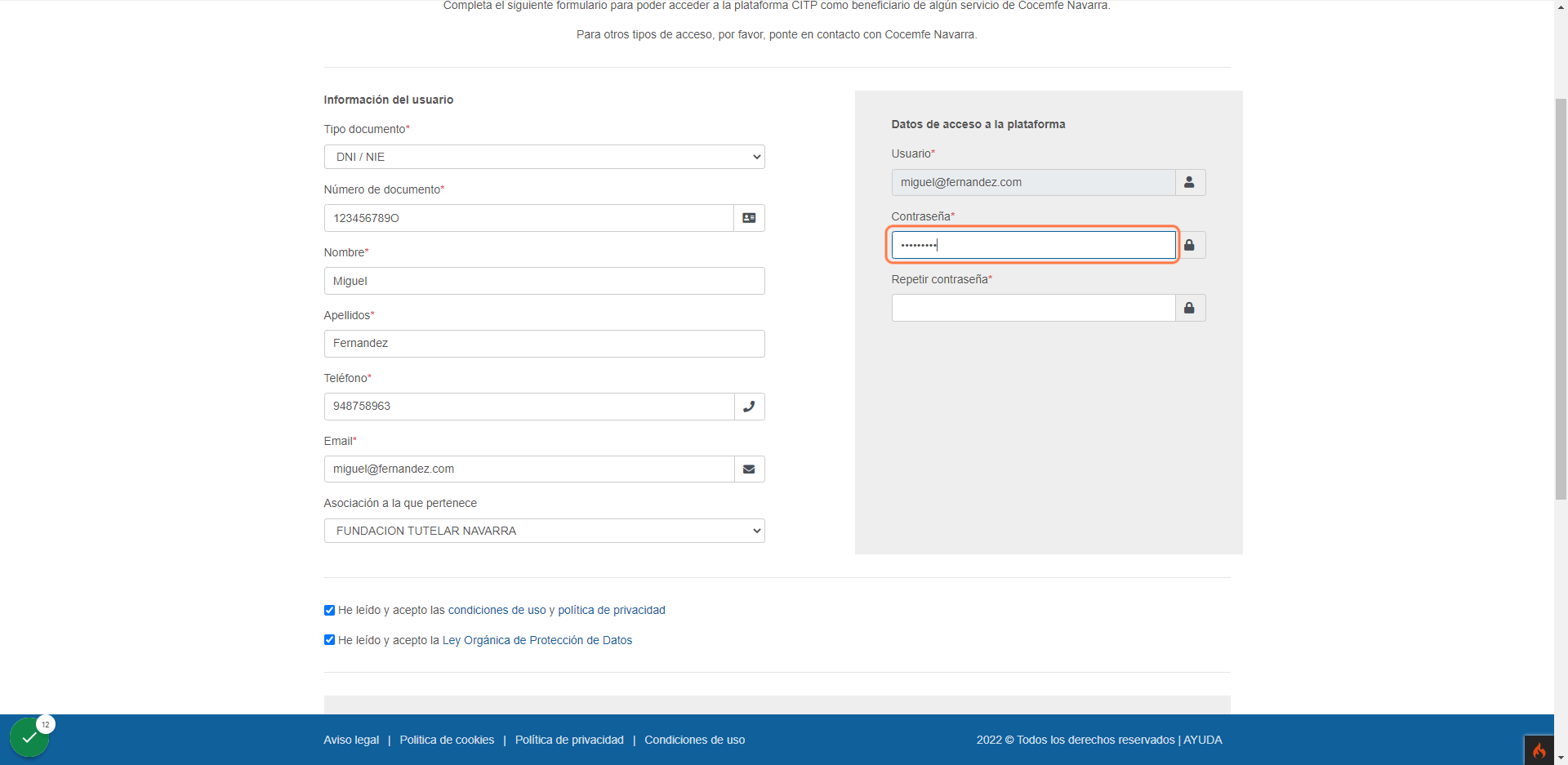Click the page vertical scrollbar thumb
1568x765 pixels.
[1561, 299]
